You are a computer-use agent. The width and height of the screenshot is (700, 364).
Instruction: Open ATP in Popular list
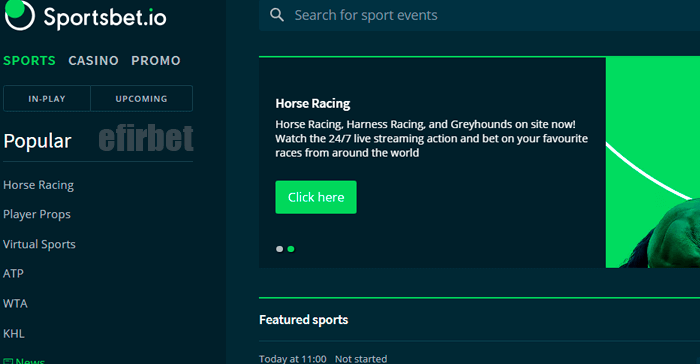tap(13, 273)
